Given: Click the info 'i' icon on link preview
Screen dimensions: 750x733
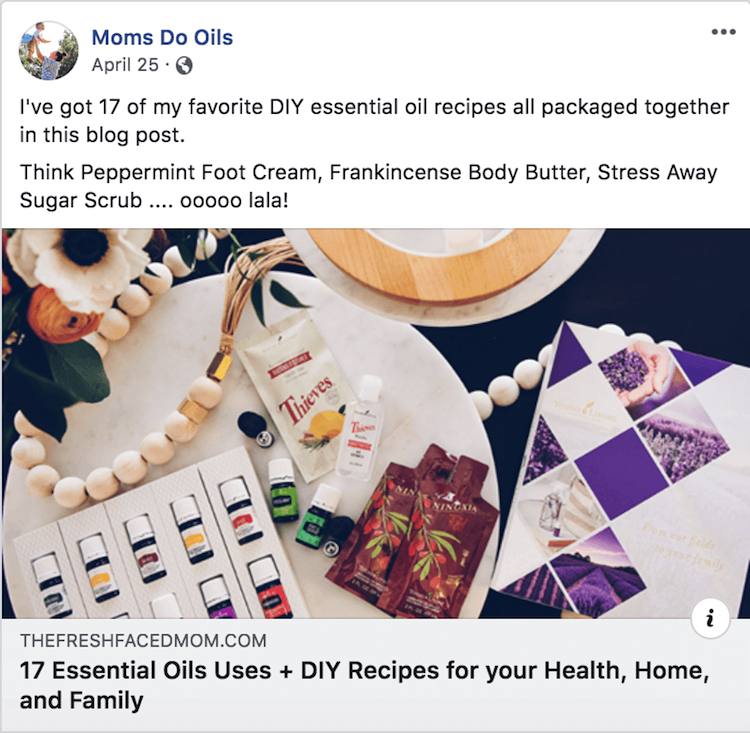Looking at the screenshot, I should [x=710, y=618].
